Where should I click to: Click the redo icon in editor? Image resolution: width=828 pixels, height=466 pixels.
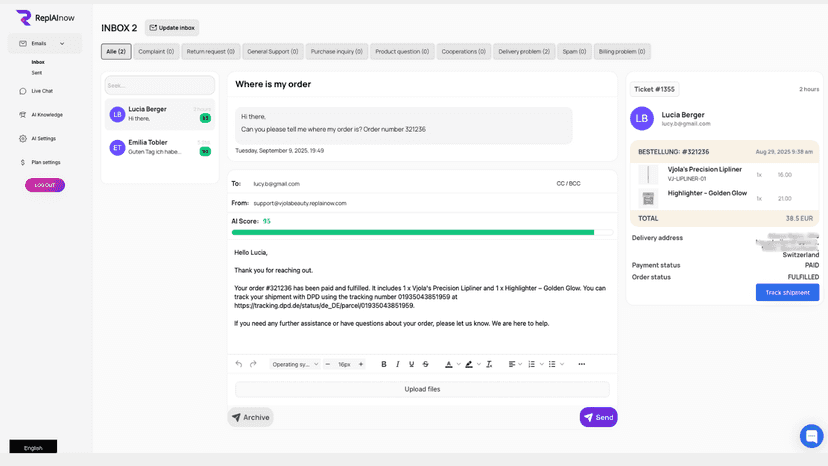[253, 364]
